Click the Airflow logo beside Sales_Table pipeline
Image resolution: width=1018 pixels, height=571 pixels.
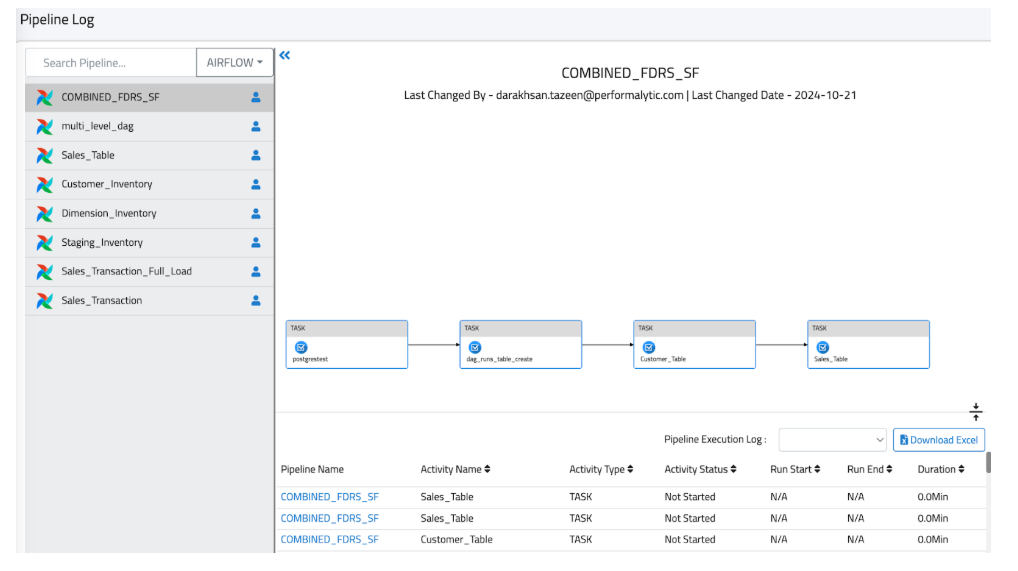tap(45, 156)
